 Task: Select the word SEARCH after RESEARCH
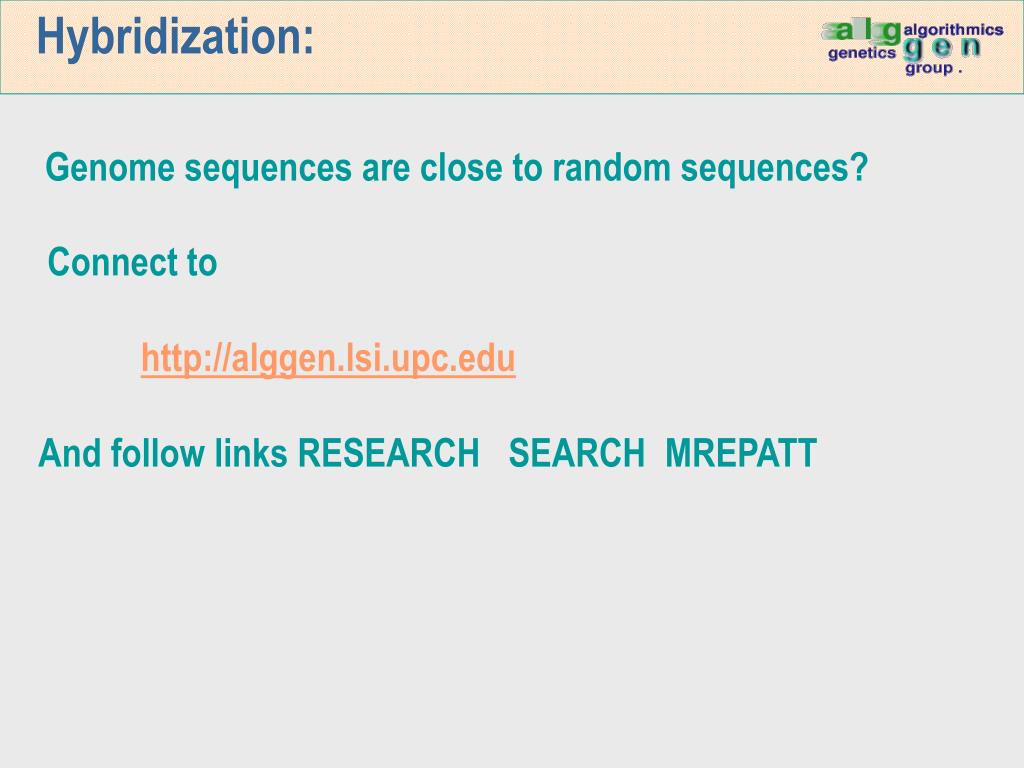coord(577,453)
